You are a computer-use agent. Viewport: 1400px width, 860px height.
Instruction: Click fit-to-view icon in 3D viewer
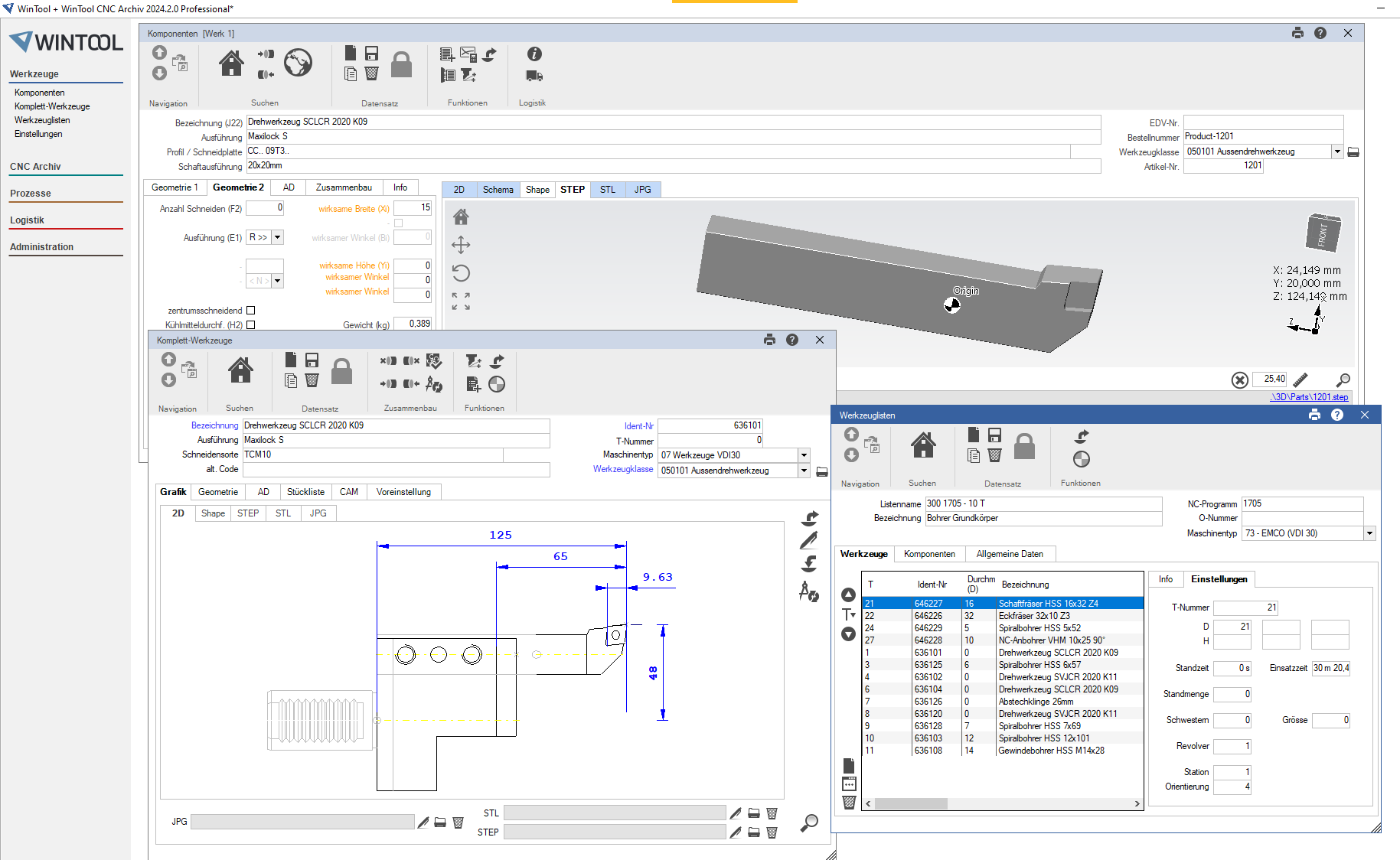click(x=461, y=301)
